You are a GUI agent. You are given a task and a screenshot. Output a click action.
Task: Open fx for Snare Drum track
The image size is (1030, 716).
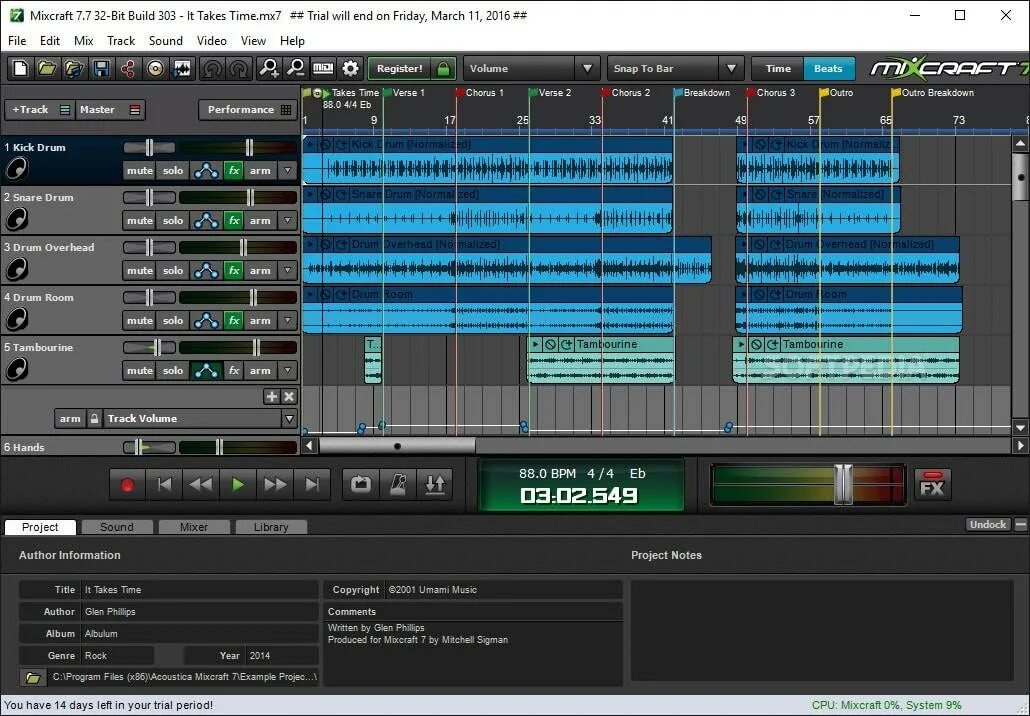pyautogui.click(x=234, y=221)
